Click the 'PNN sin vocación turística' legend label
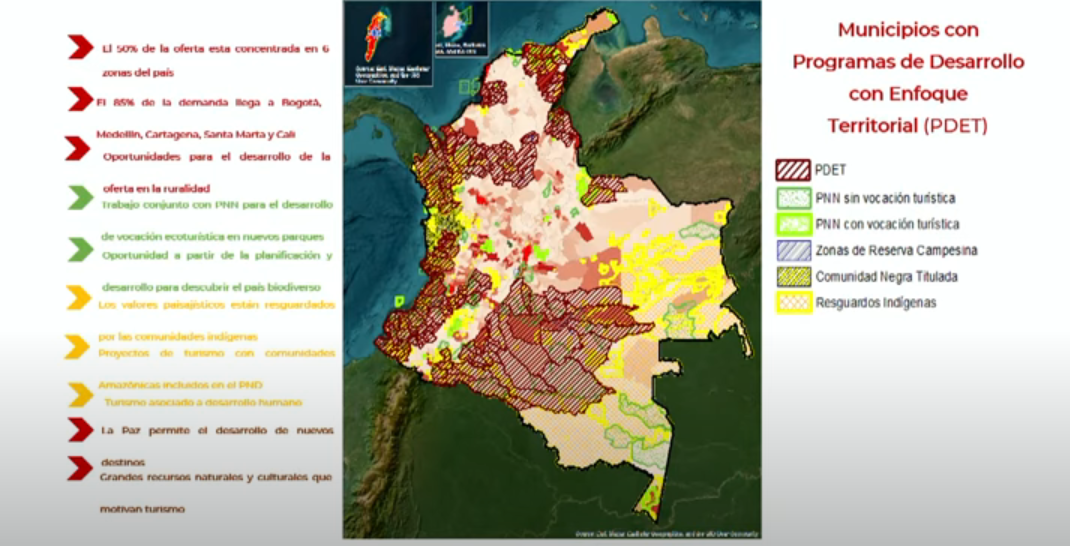1070x546 pixels. click(885, 198)
